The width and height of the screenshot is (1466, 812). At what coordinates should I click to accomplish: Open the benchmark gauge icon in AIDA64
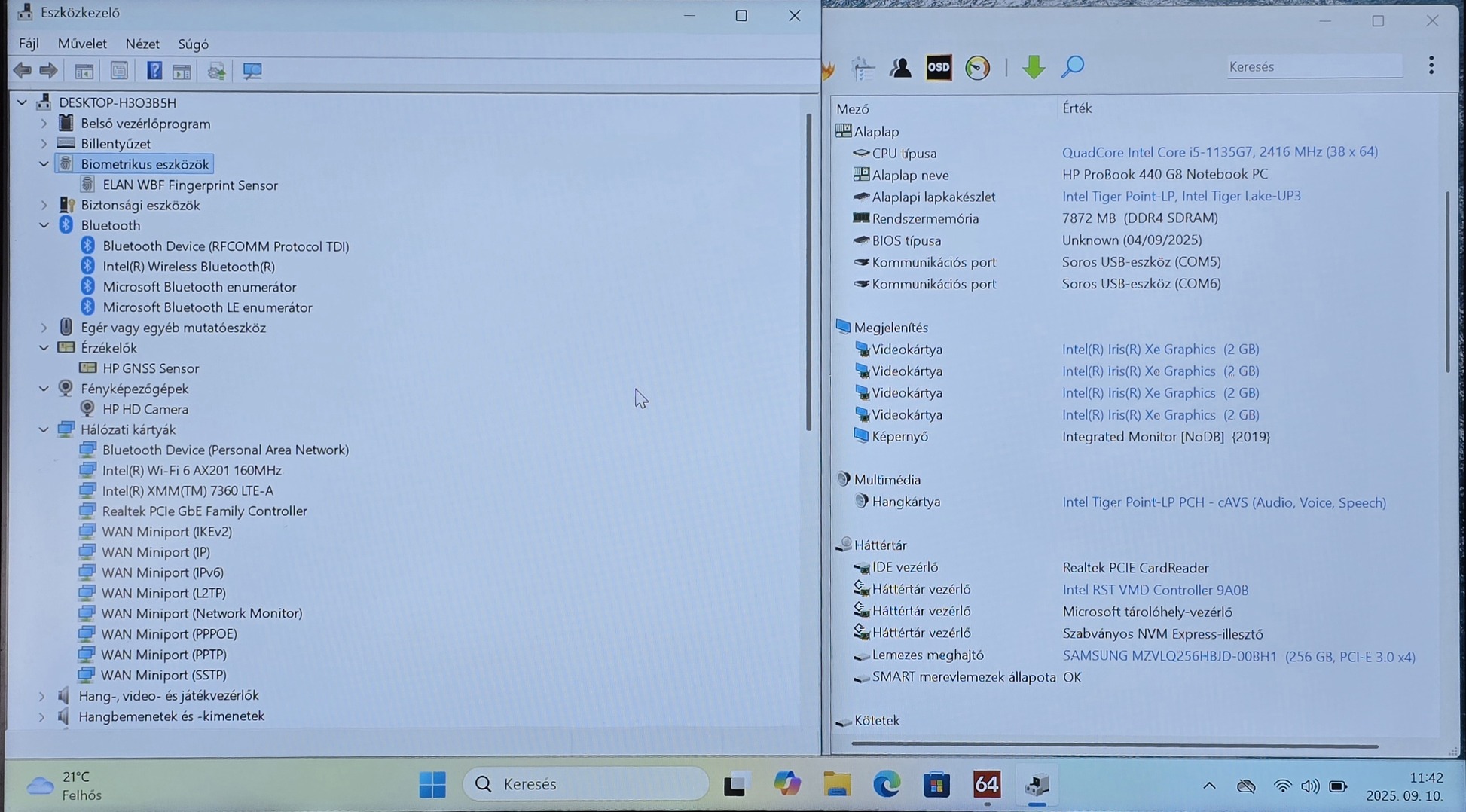point(978,68)
